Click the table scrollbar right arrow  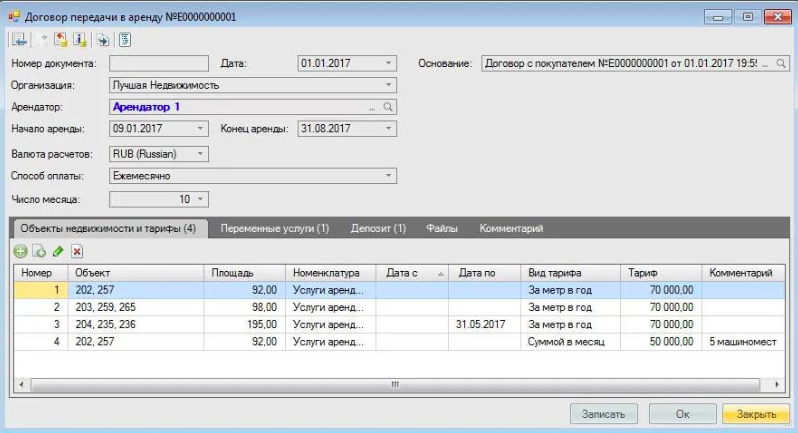(777, 384)
